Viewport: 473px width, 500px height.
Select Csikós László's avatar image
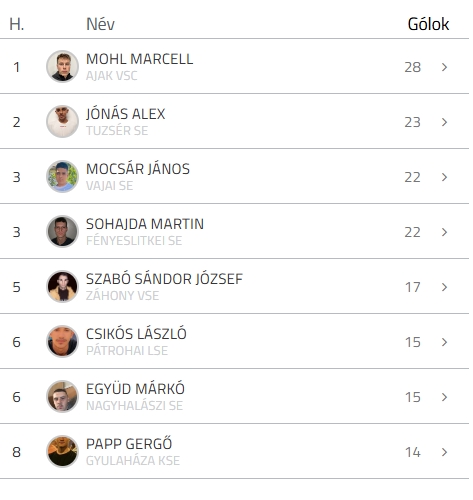(62, 341)
